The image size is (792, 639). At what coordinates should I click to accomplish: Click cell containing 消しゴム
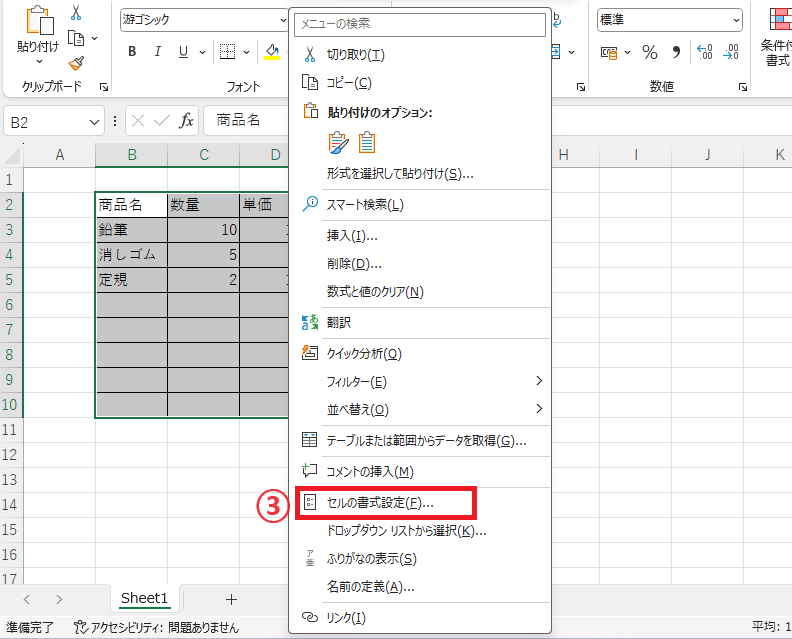coord(131,255)
